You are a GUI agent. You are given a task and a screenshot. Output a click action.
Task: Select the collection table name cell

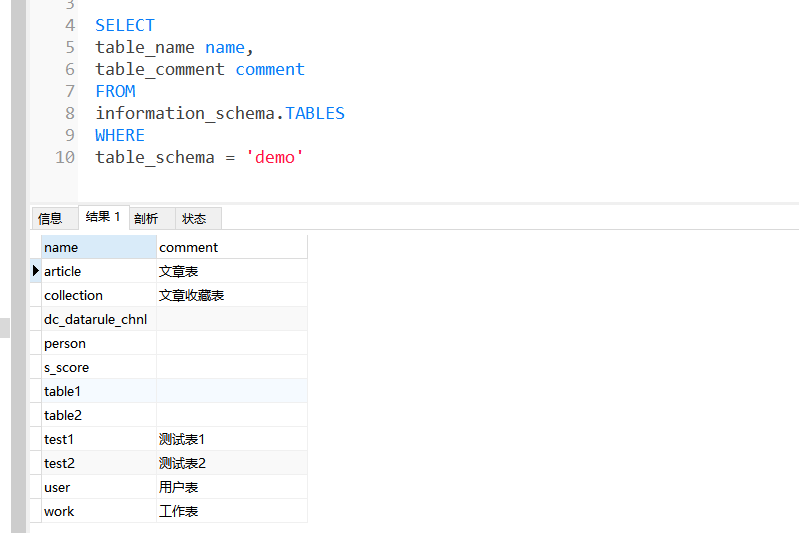click(99, 295)
